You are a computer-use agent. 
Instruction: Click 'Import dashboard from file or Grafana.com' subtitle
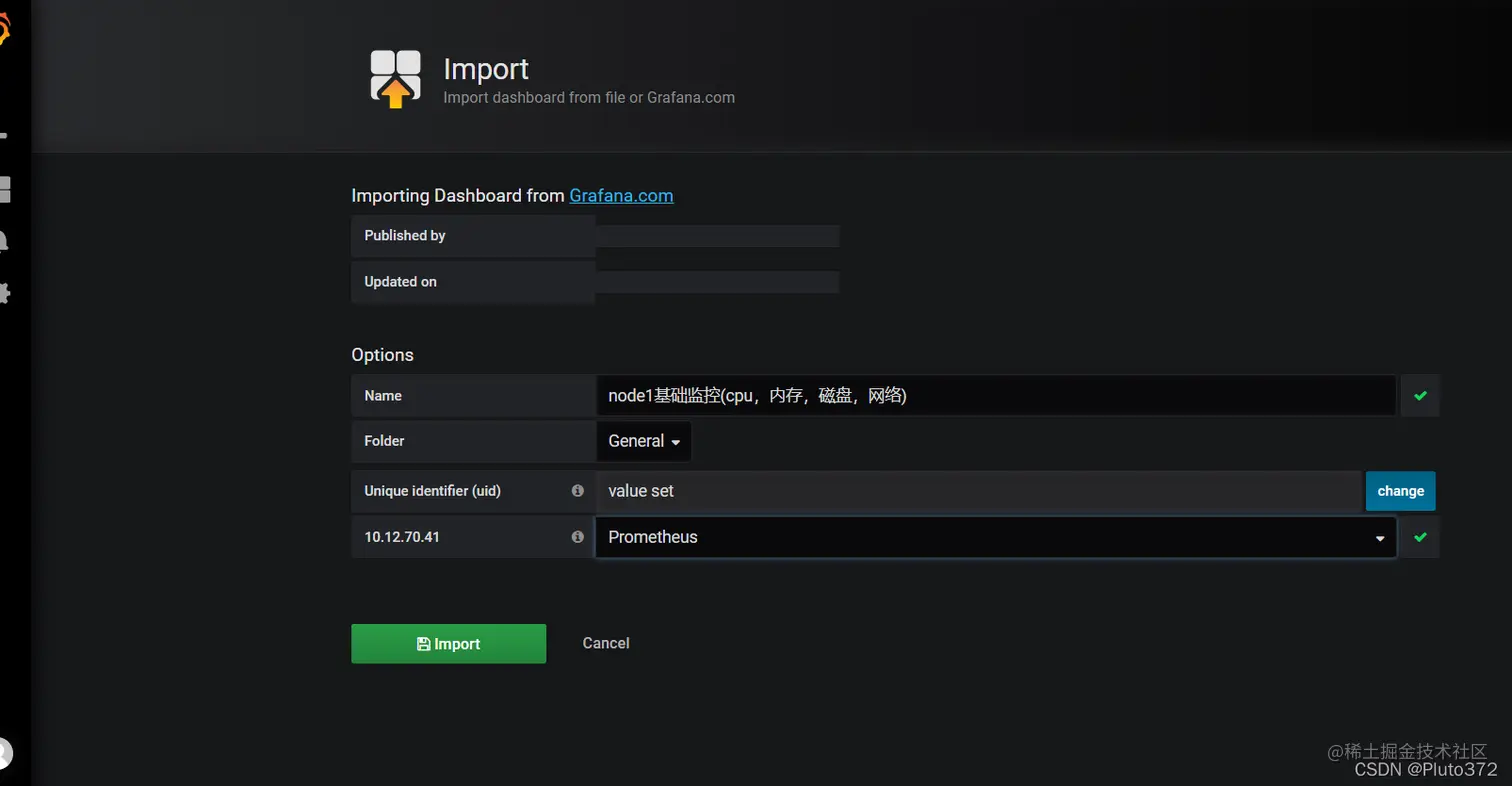coord(589,98)
